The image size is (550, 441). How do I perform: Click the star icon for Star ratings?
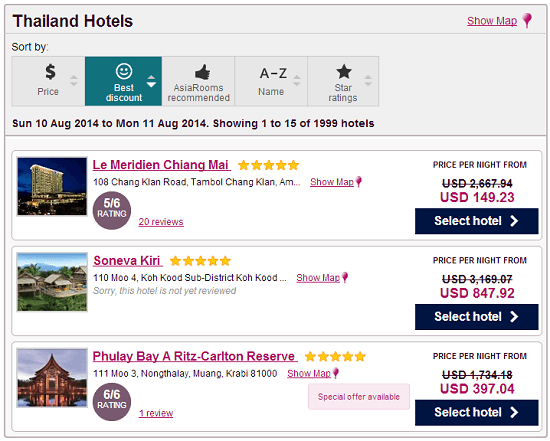(344, 71)
